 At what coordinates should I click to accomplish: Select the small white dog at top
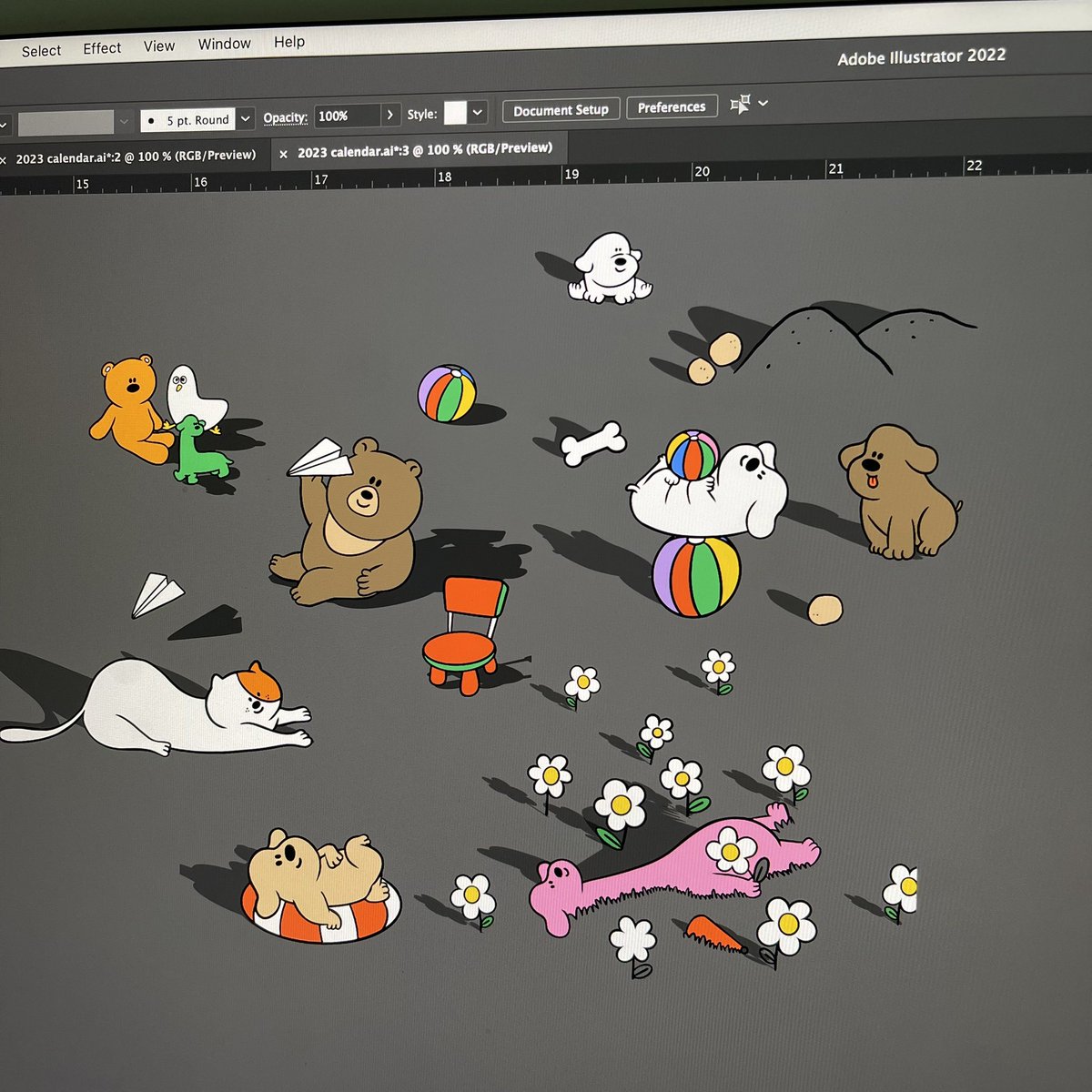(611, 268)
